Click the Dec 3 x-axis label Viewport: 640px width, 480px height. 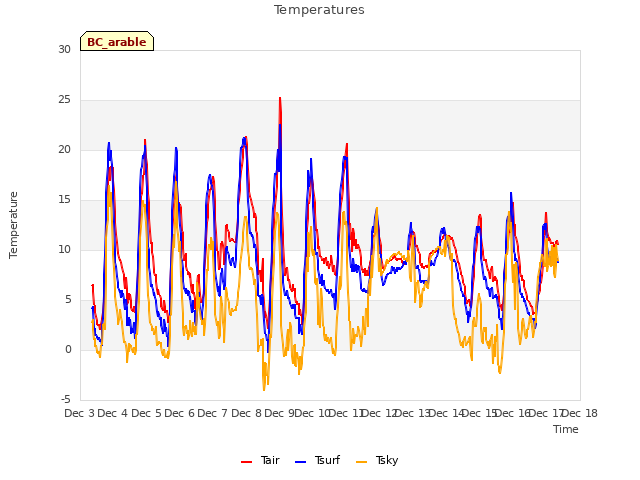click(80, 413)
